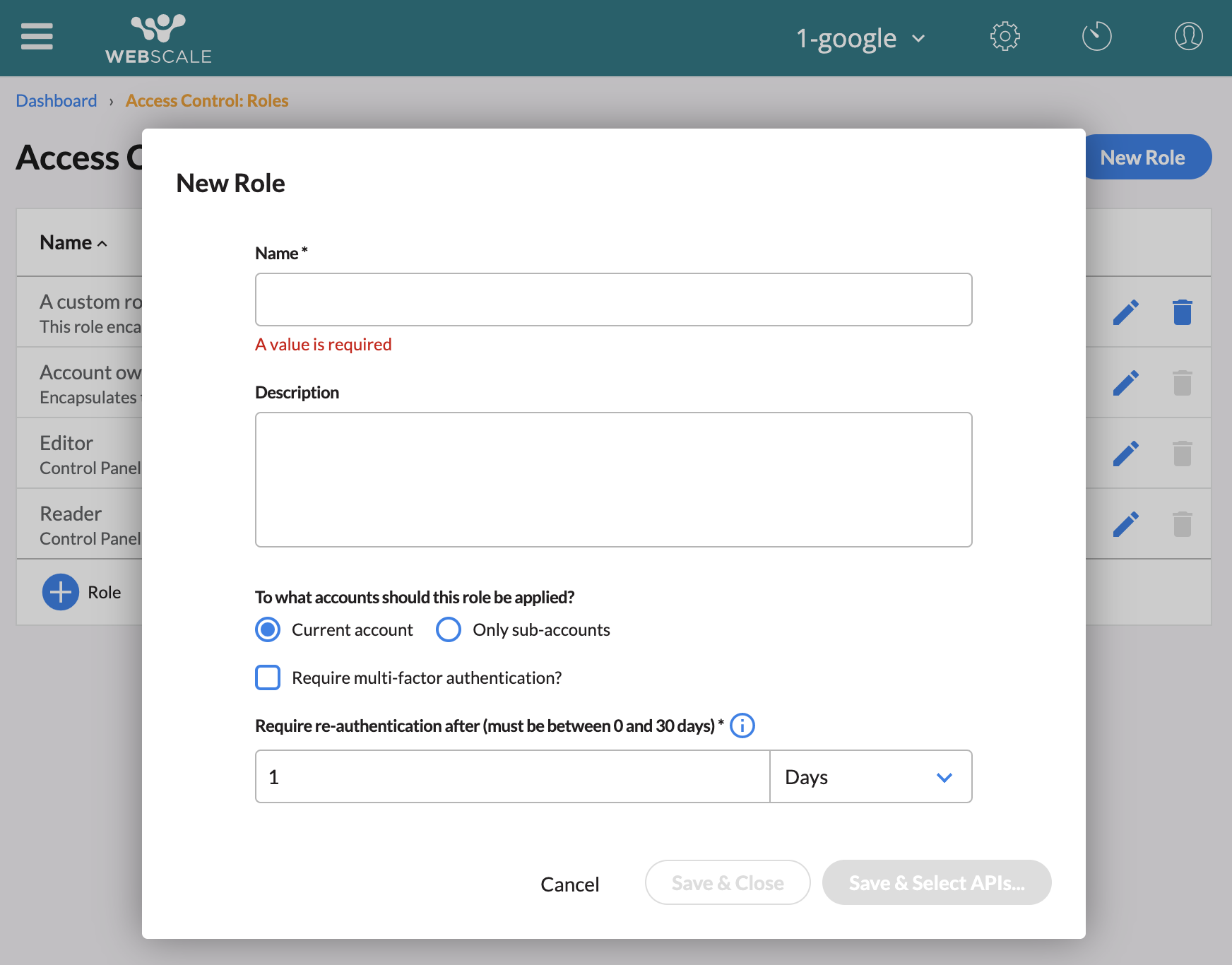
Task: Click the re-authentication info icon
Action: point(742,726)
